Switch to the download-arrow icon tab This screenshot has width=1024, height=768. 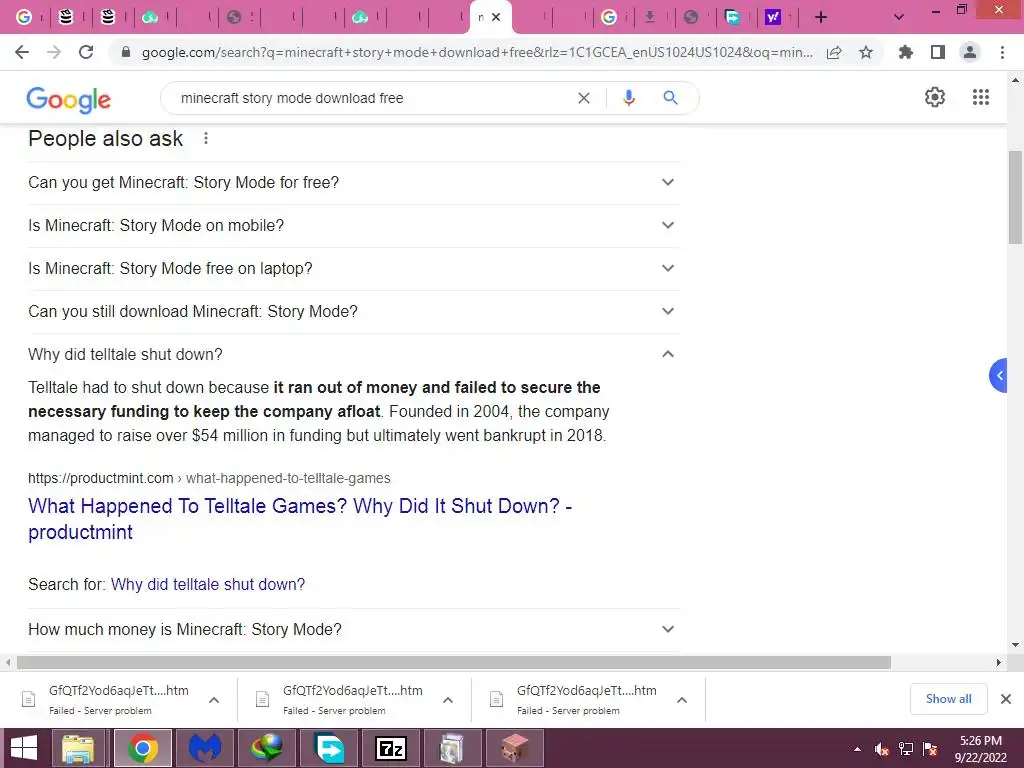click(650, 18)
